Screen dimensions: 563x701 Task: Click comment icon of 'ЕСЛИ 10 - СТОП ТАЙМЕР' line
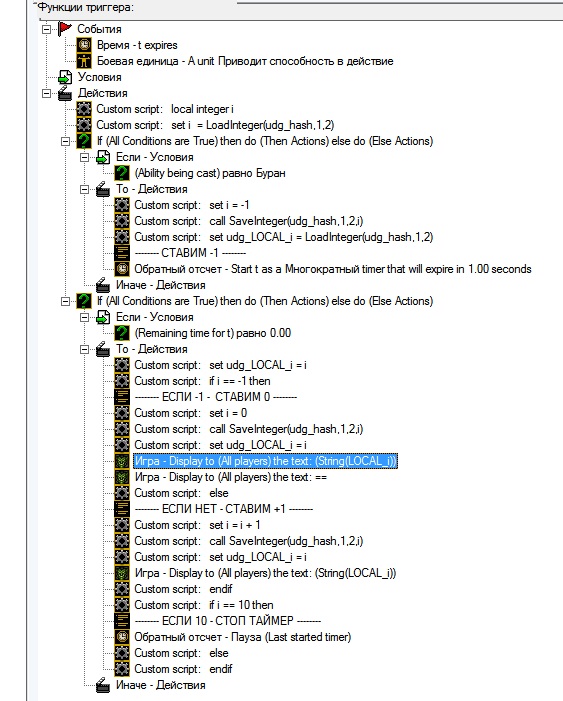click(x=122, y=621)
